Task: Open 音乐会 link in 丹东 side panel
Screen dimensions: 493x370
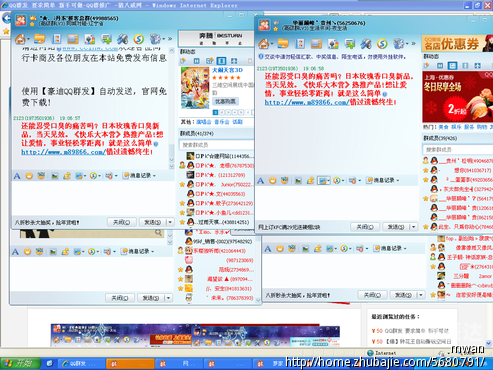Action: [x=222, y=122]
